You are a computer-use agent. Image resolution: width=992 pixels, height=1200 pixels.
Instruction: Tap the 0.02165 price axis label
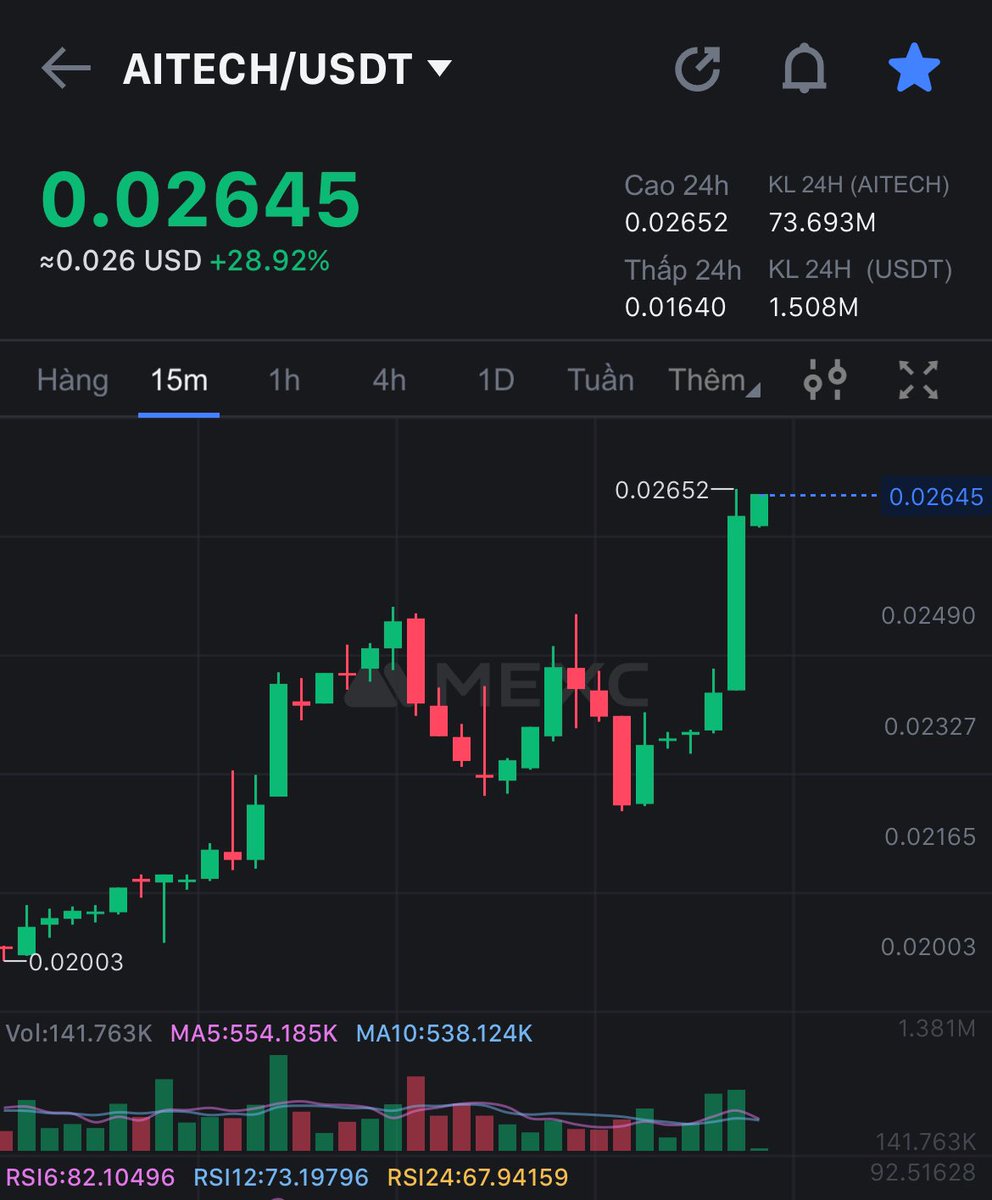click(x=929, y=836)
